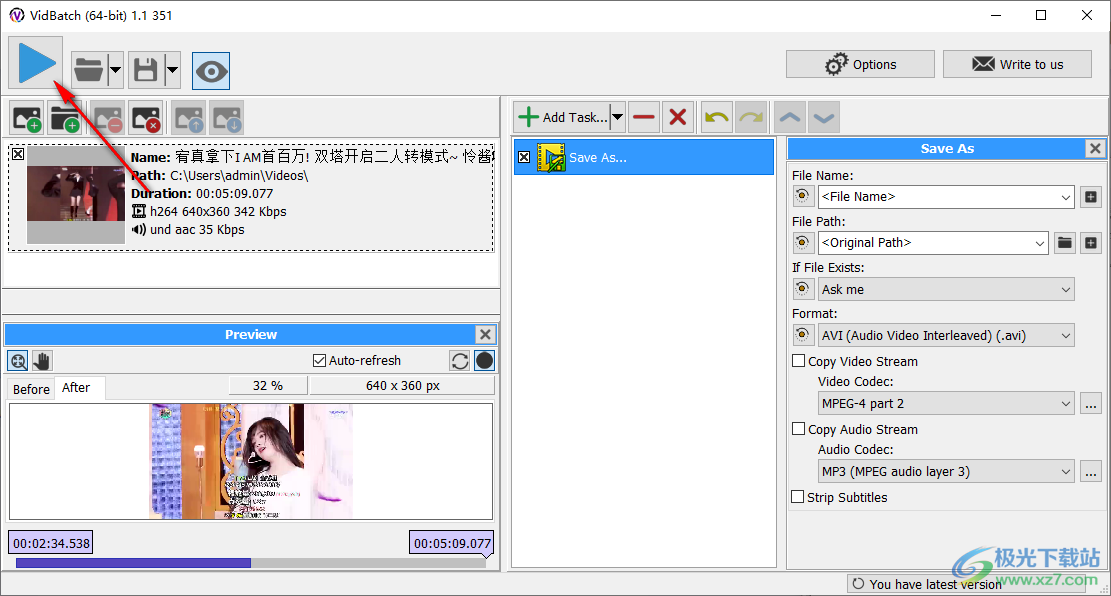Open the If File Exists dropdown
Image resolution: width=1111 pixels, height=596 pixels.
(x=946, y=289)
